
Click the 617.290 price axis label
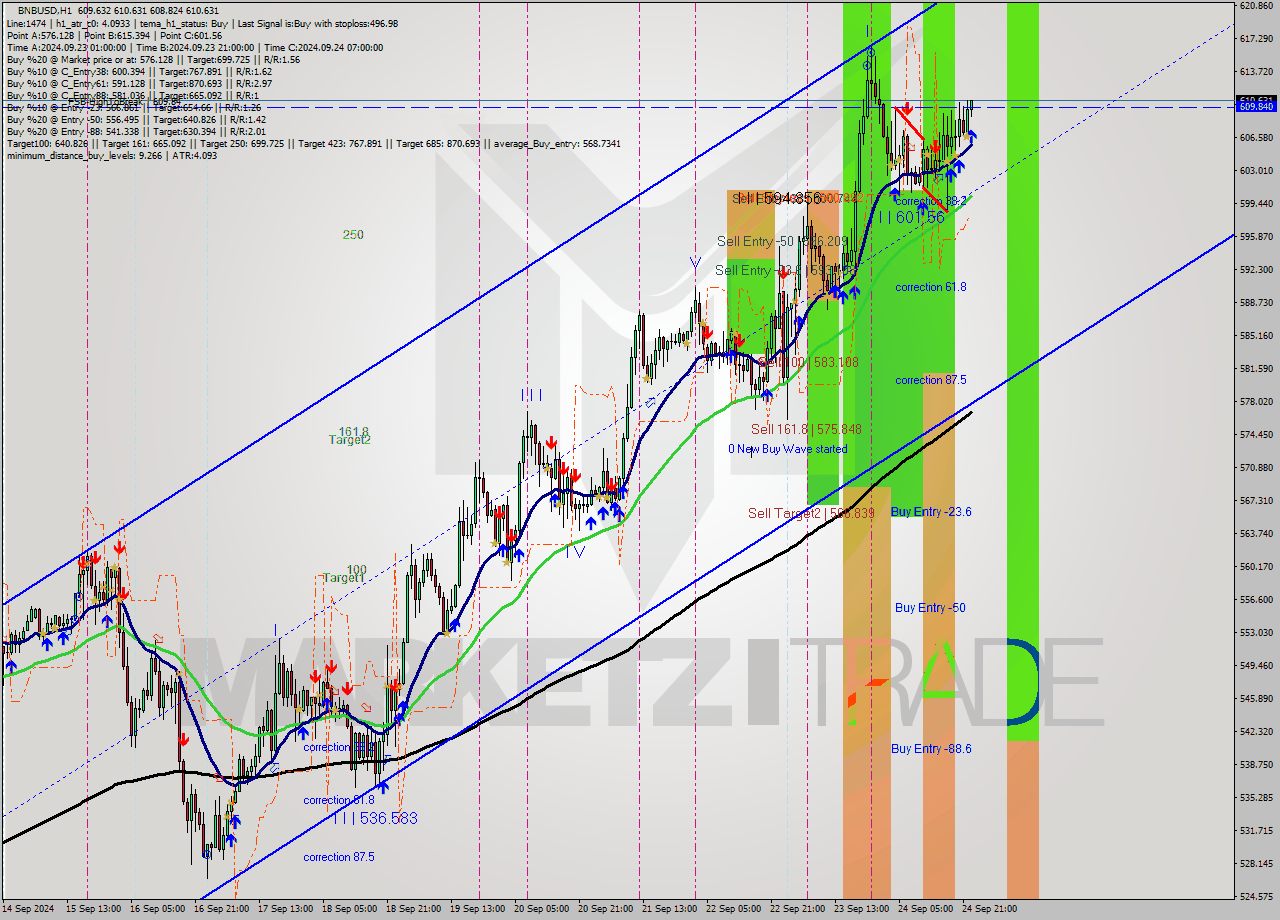click(1256, 39)
